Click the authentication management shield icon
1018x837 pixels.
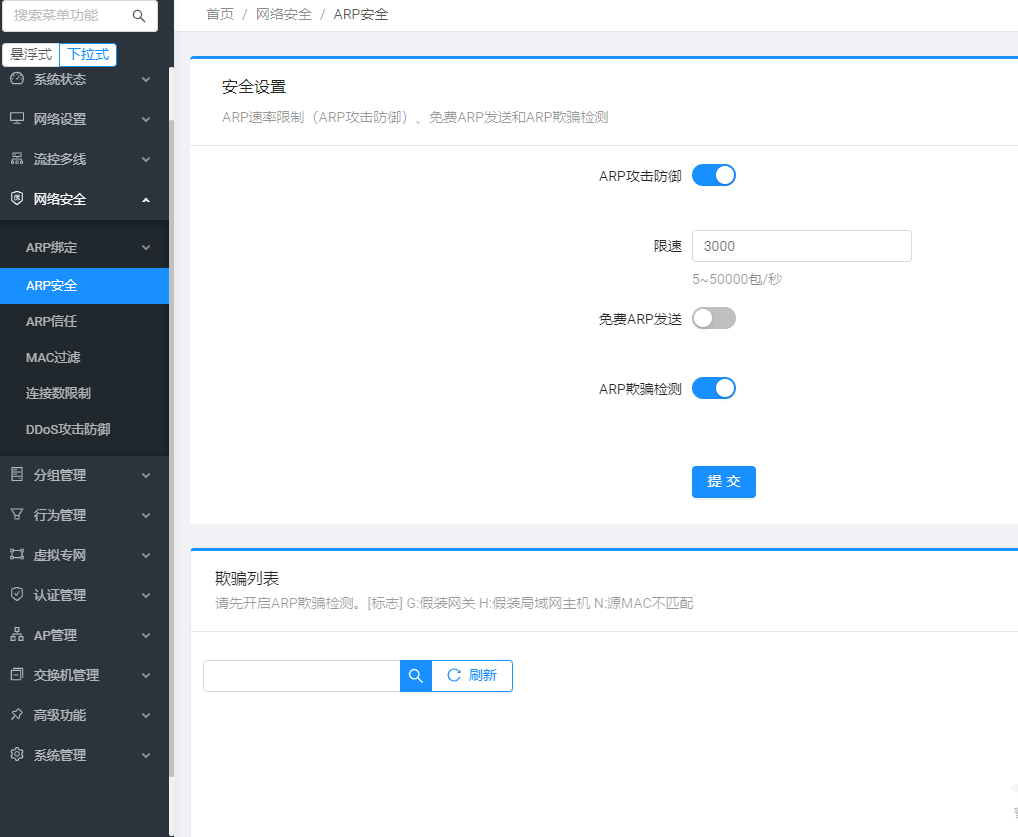tap(17, 594)
